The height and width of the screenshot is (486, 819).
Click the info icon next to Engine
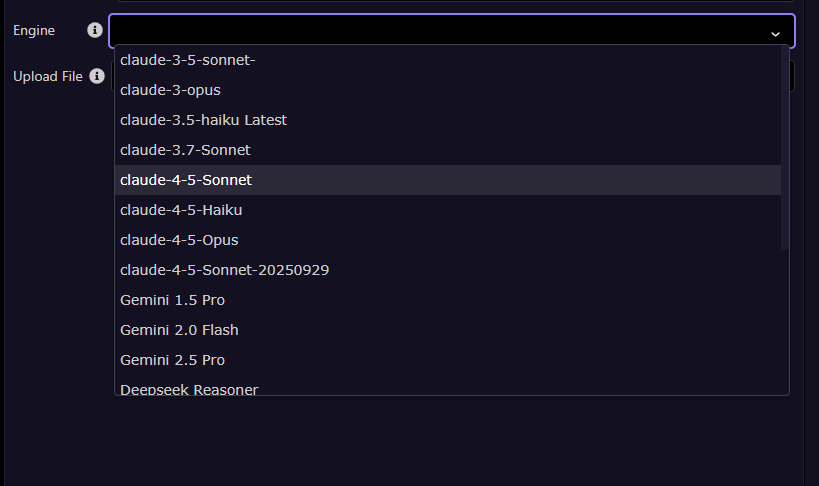[x=95, y=31]
